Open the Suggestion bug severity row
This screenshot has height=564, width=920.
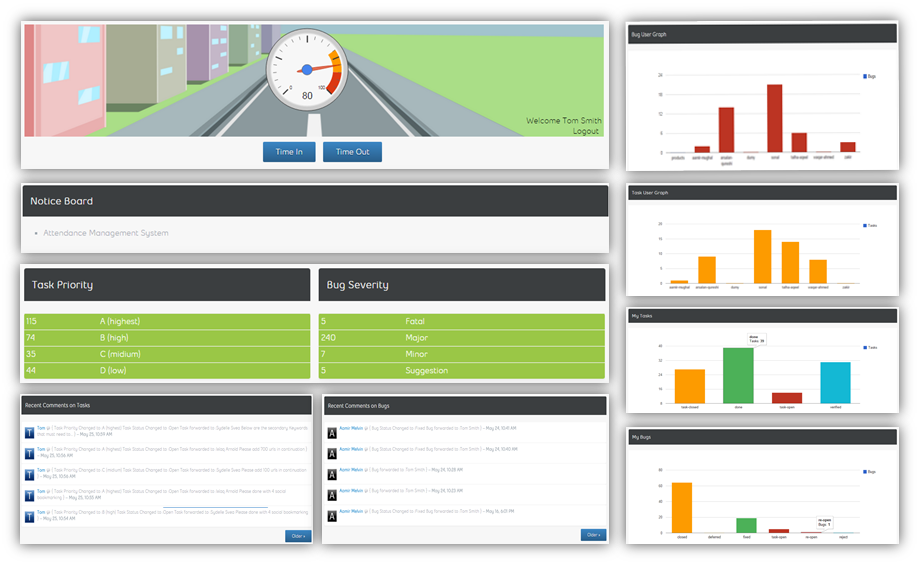tap(462, 370)
